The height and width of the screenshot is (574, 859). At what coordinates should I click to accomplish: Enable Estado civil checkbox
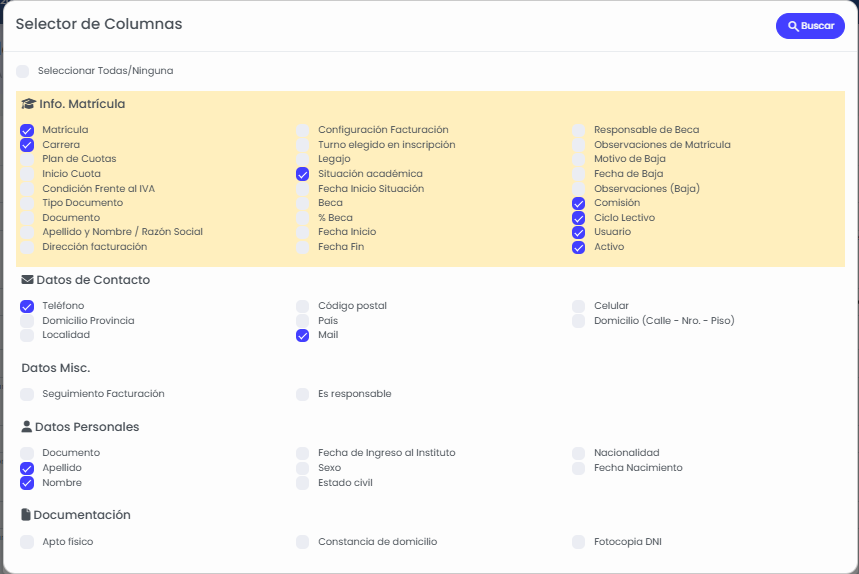pos(302,483)
